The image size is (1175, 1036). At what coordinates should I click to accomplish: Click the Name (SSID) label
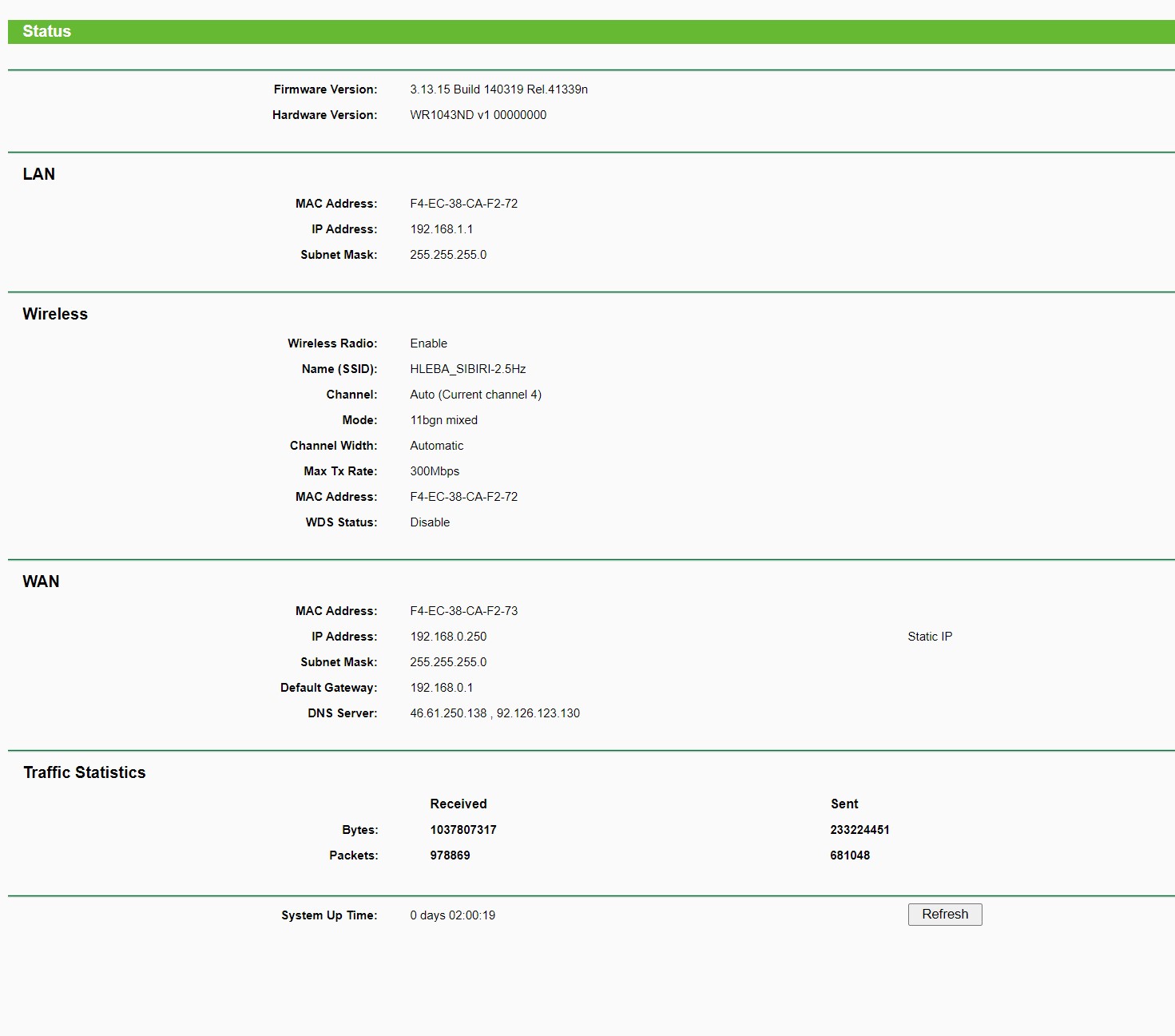point(339,369)
